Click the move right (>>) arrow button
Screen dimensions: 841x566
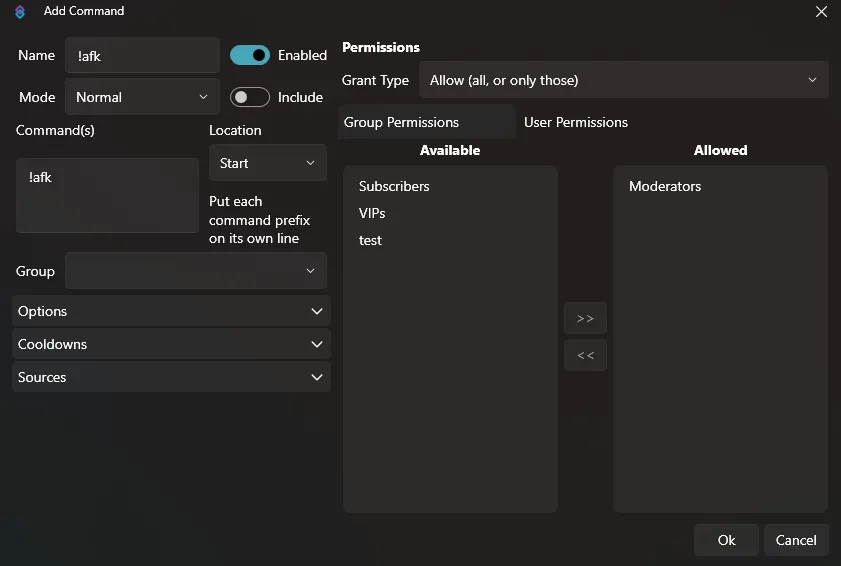tap(585, 318)
